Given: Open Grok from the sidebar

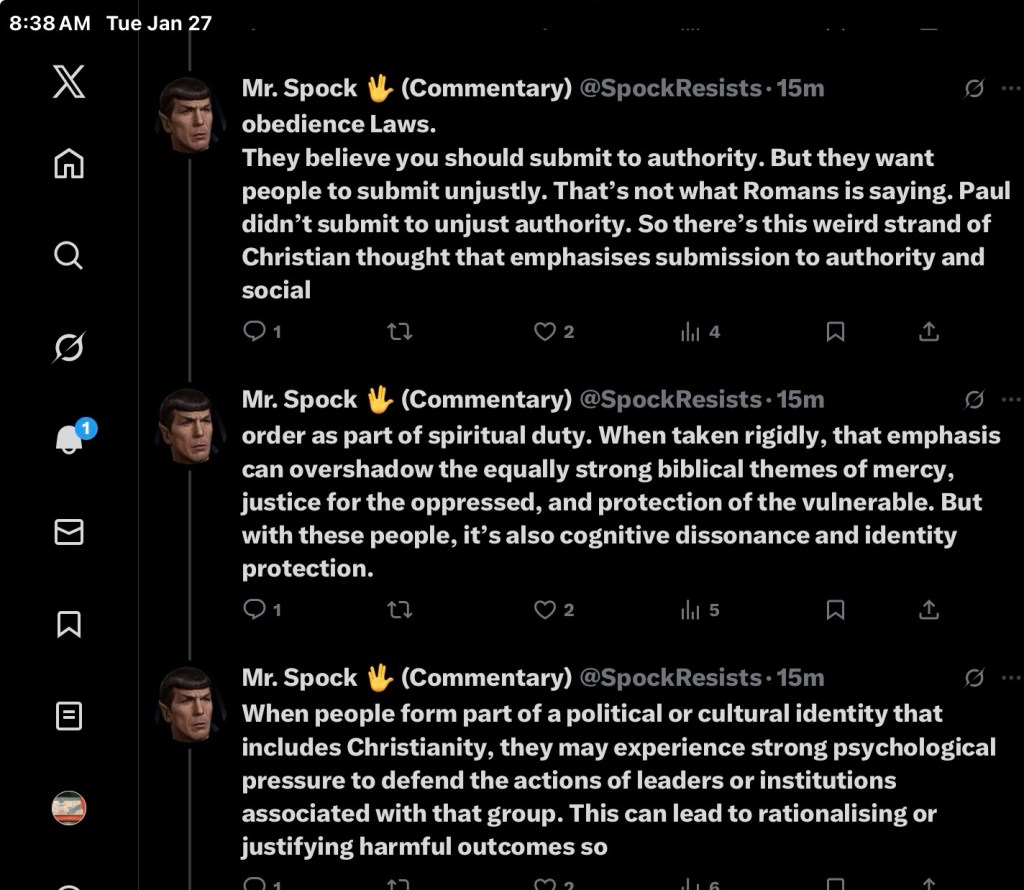Looking at the screenshot, I should point(68,348).
